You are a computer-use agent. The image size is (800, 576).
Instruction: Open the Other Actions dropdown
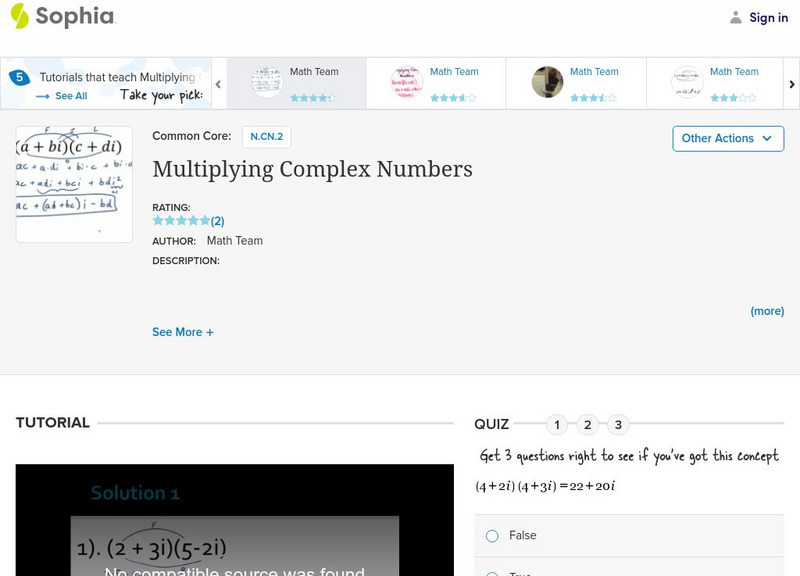pos(727,138)
